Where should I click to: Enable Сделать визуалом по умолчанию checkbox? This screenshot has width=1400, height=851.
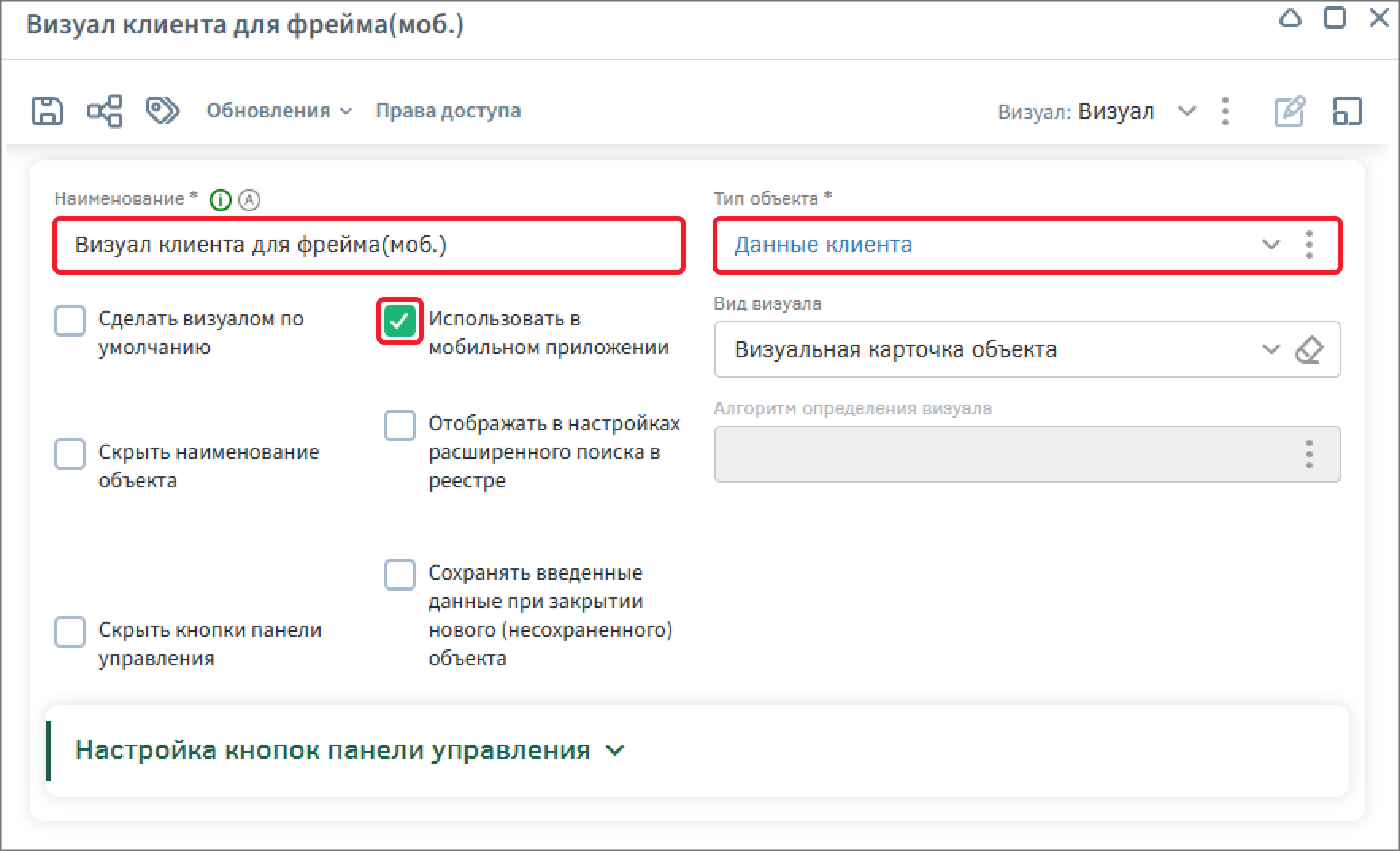[70, 321]
